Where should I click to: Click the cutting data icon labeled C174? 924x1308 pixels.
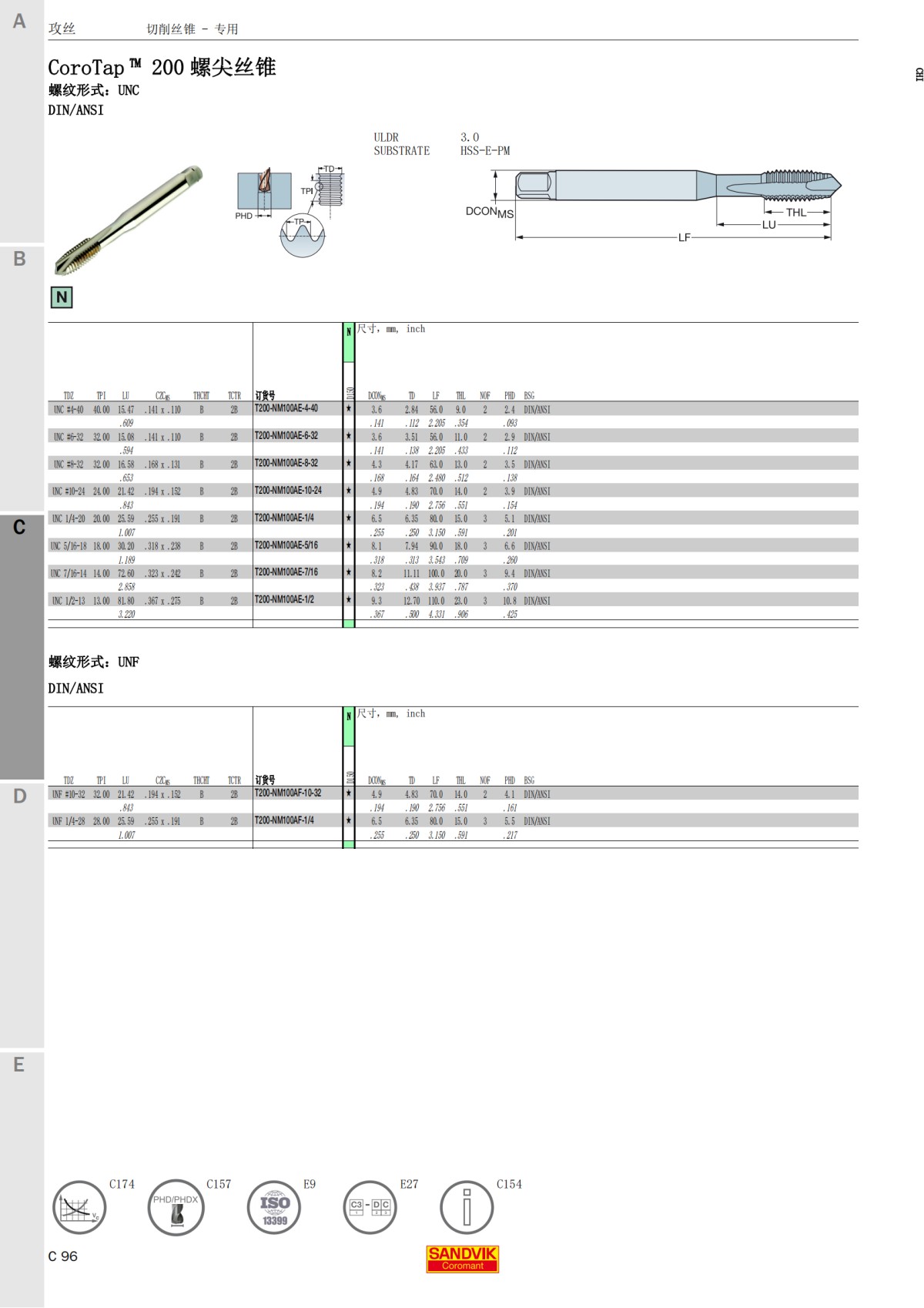point(79,1207)
